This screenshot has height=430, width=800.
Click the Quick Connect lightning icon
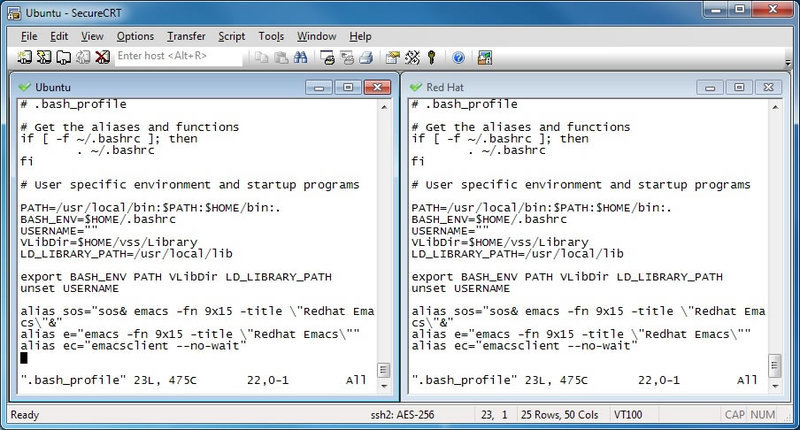[x=44, y=57]
